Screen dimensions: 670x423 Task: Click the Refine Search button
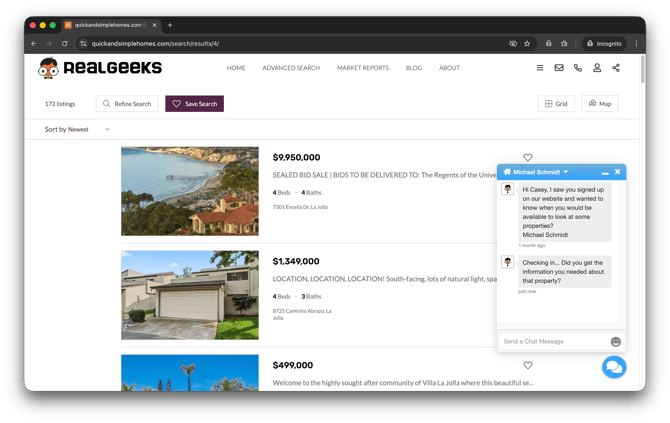click(x=127, y=104)
